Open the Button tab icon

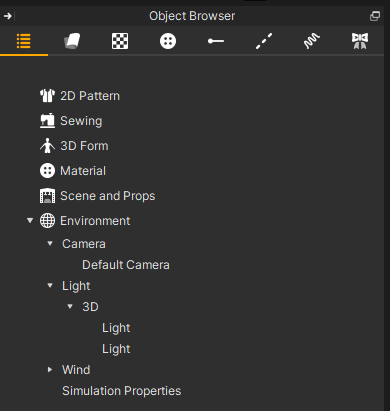coord(168,41)
